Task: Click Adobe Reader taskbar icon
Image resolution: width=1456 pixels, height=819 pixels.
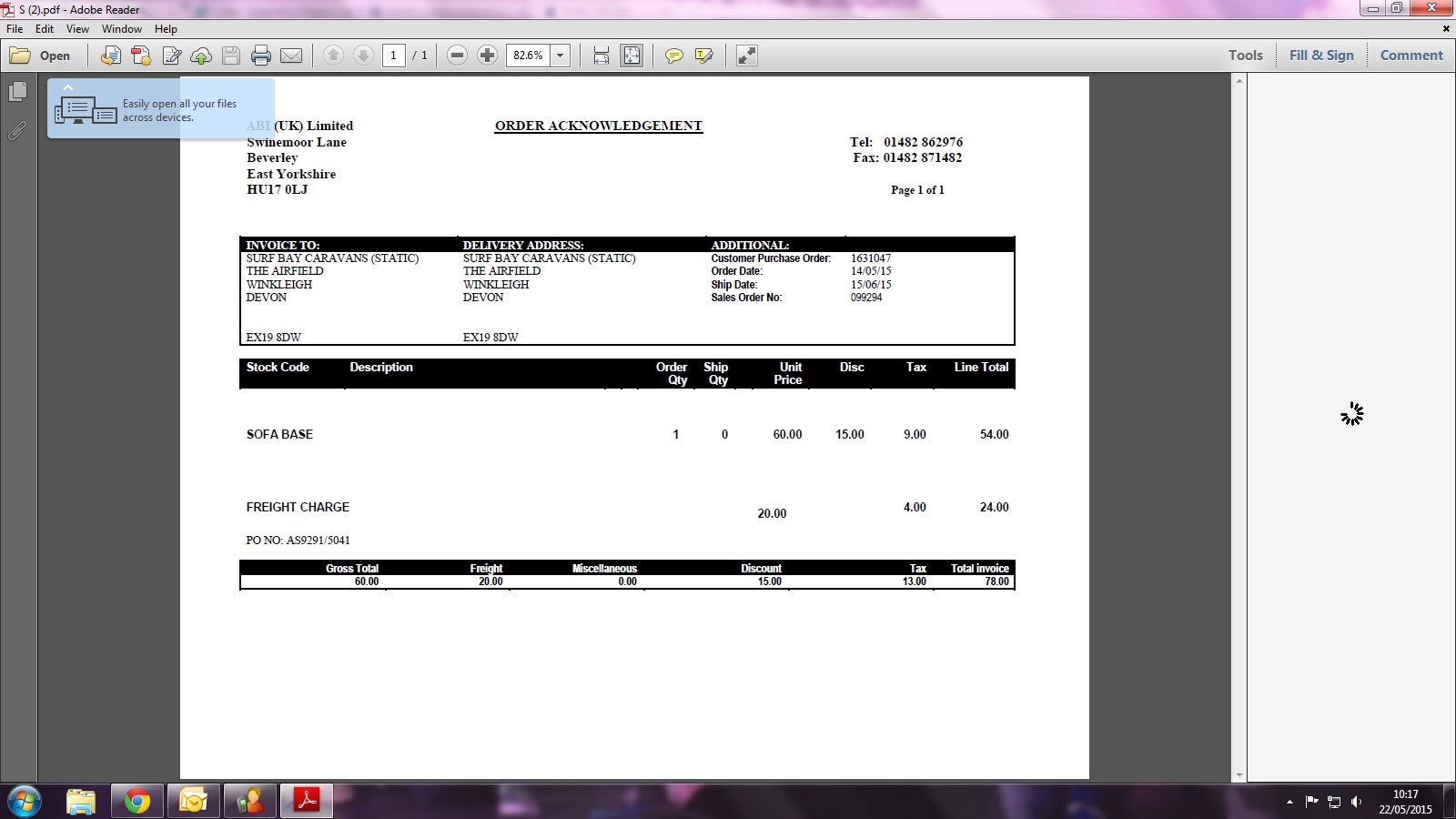Action: (307, 801)
